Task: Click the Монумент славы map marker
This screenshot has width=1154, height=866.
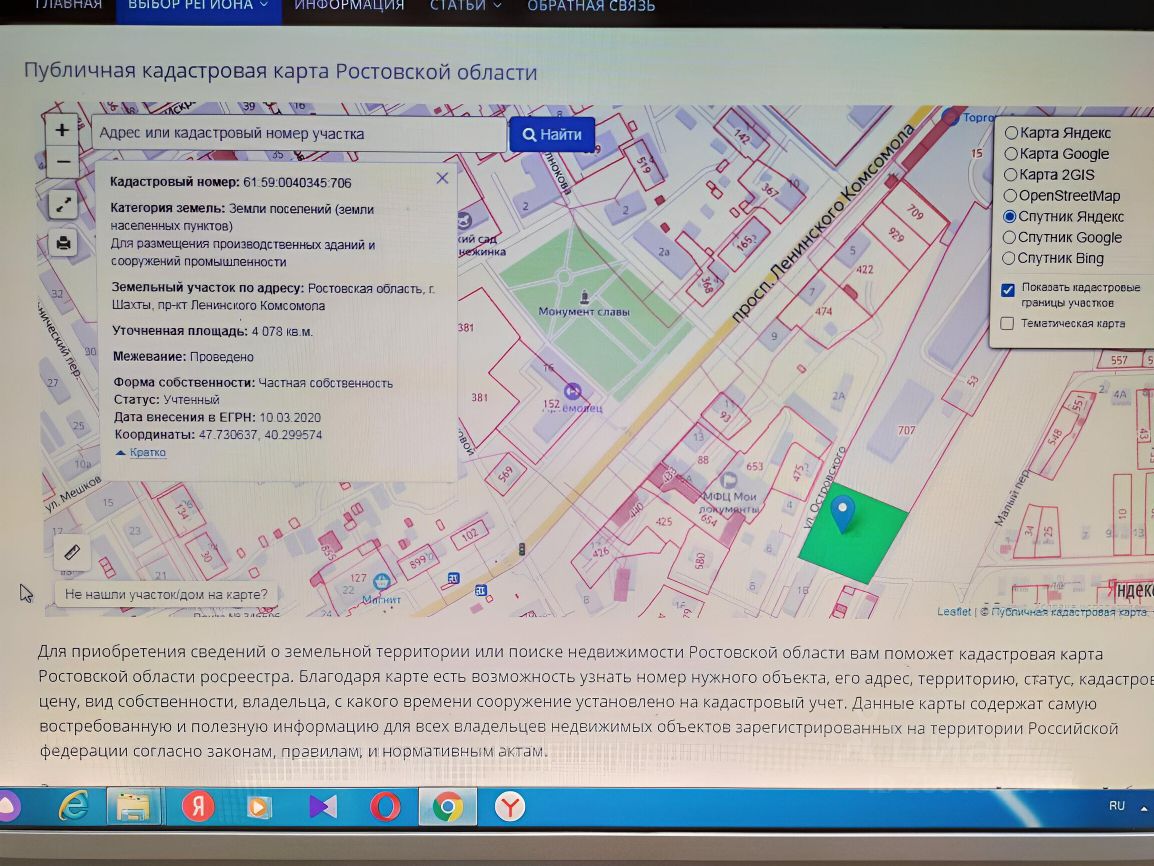Action: click(x=584, y=297)
